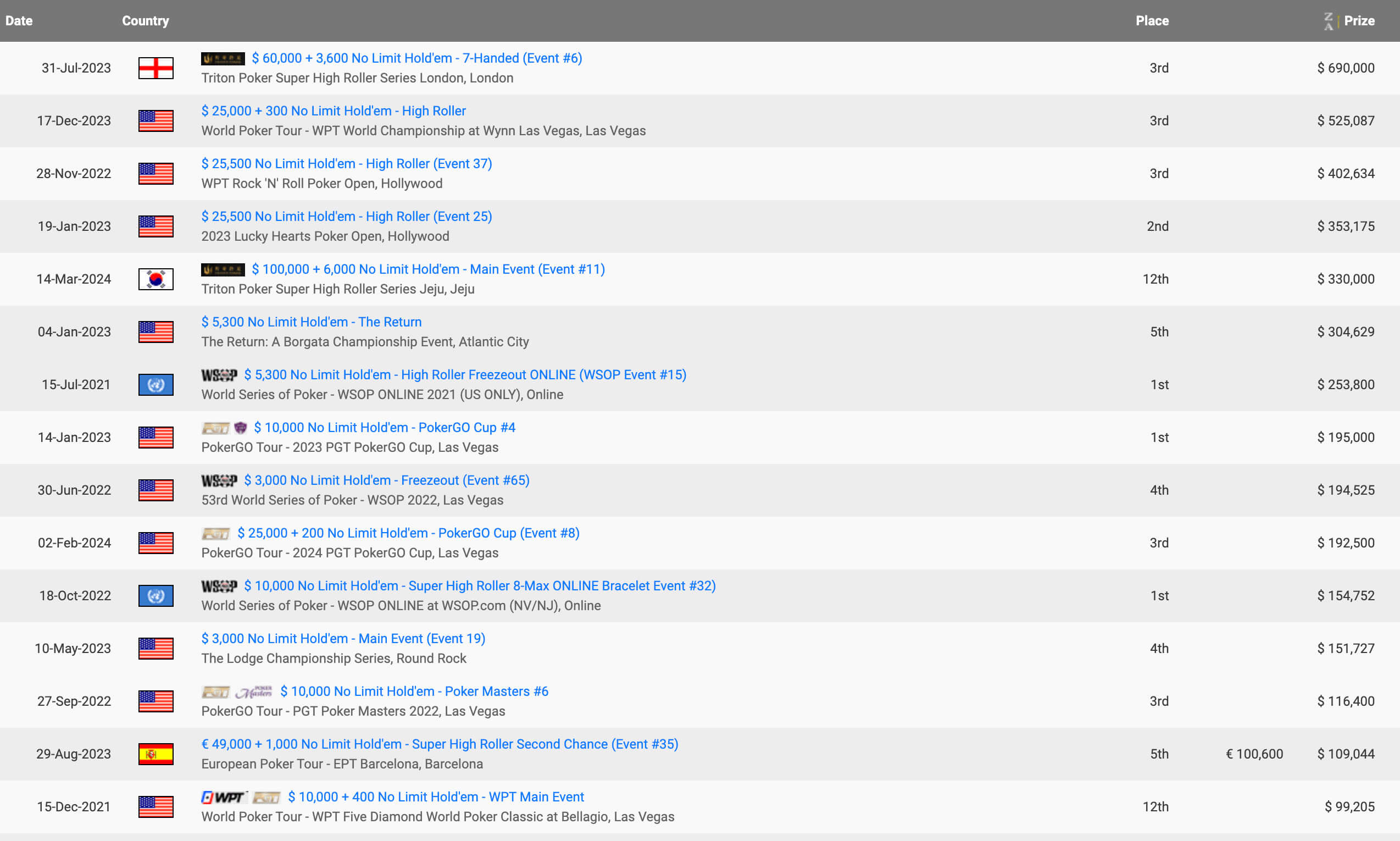Click the Spain flag for EPT Barcelona

tap(155, 754)
